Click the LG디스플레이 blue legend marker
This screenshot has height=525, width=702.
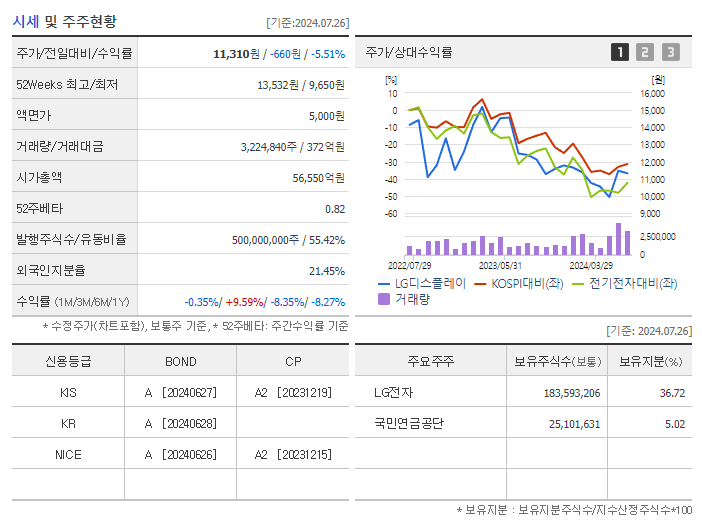point(384,284)
